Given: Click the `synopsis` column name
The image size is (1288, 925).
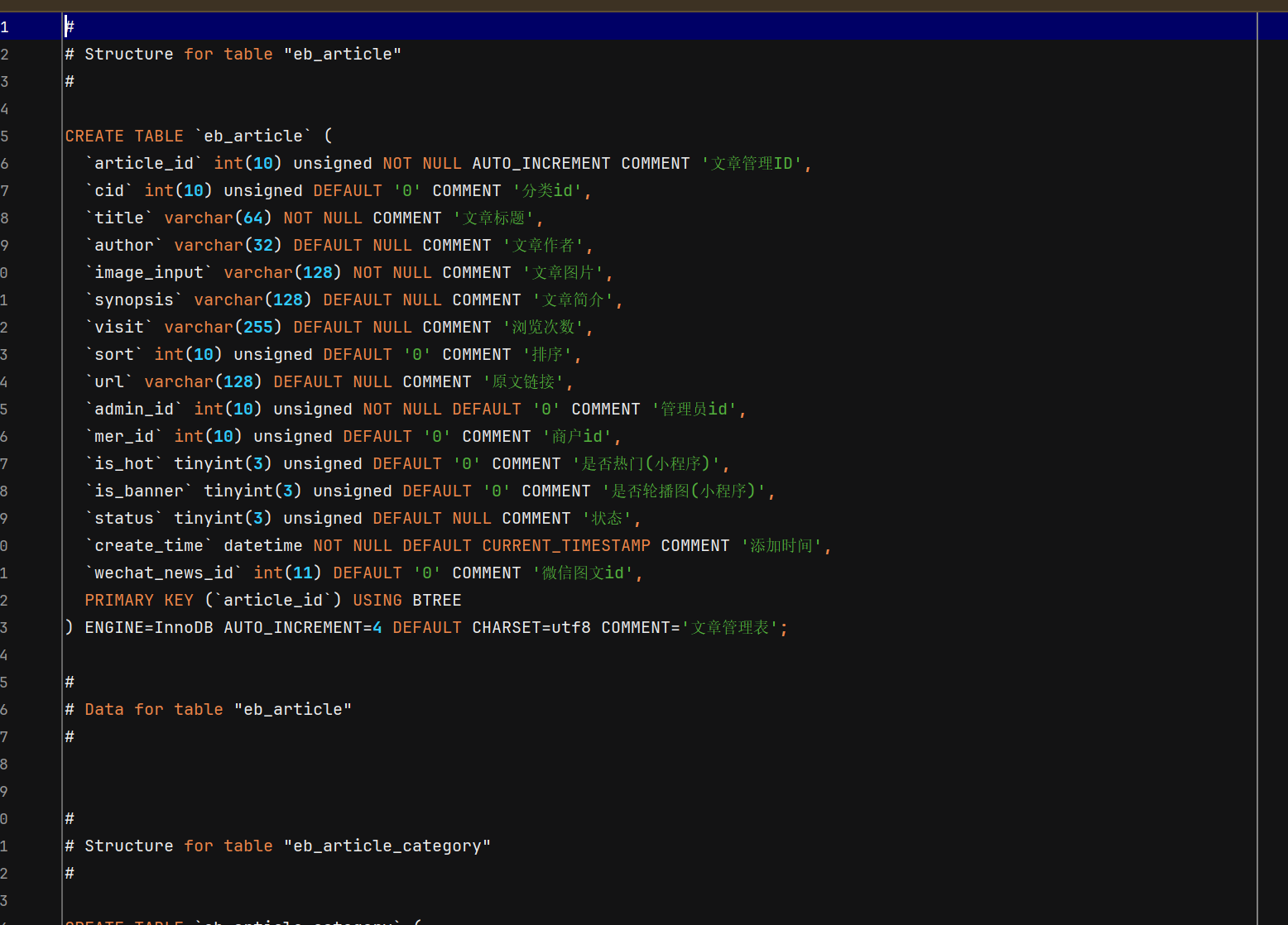Looking at the screenshot, I should pyautogui.click(x=134, y=300).
